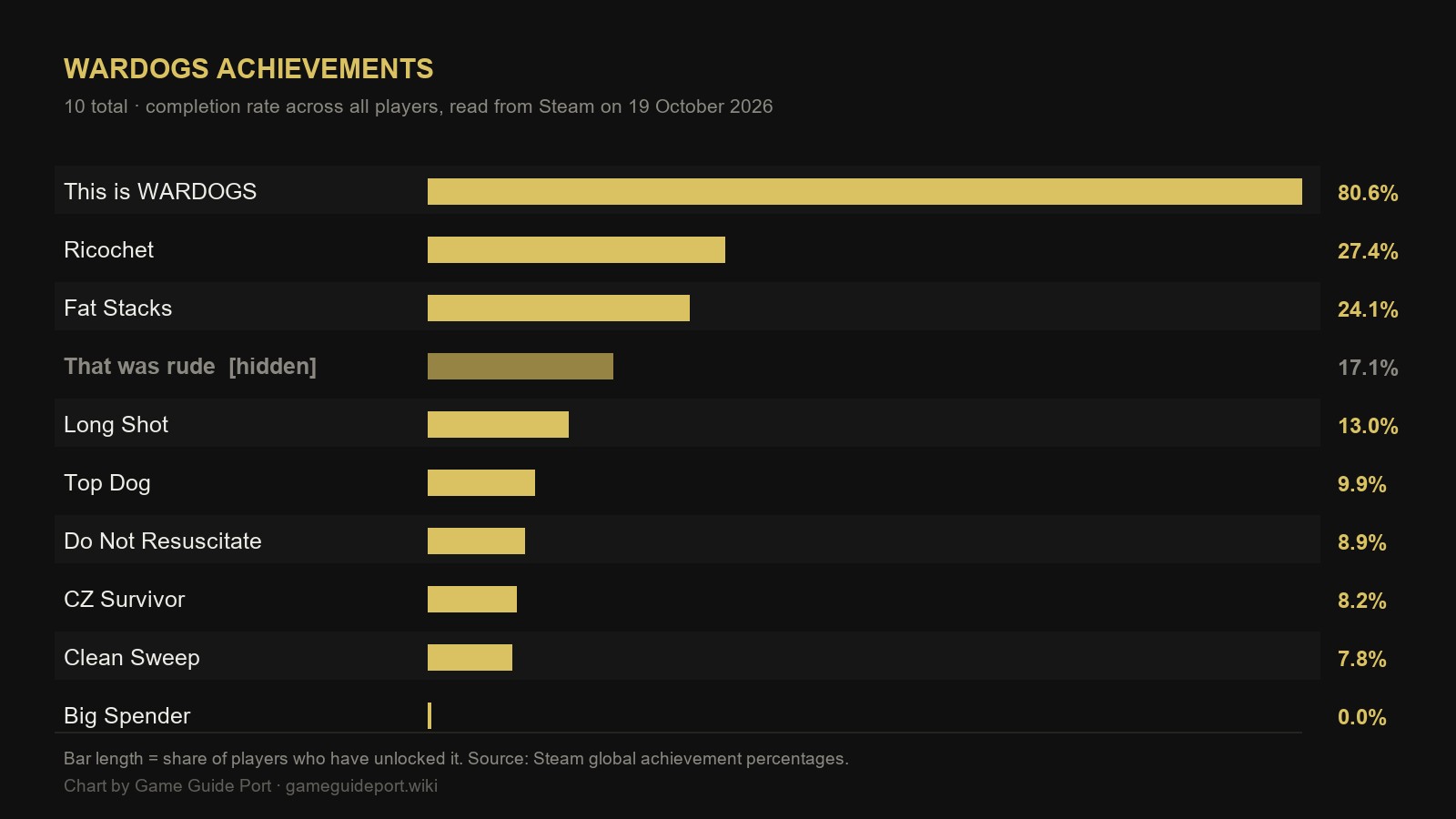Click the 8.2% value
Image resolution: width=1456 pixels, height=819 pixels.
pos(1361,601)
